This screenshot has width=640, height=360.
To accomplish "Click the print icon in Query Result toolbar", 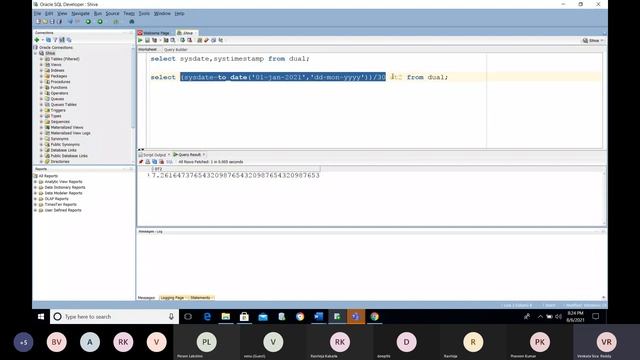I will [x=148, y=162].
